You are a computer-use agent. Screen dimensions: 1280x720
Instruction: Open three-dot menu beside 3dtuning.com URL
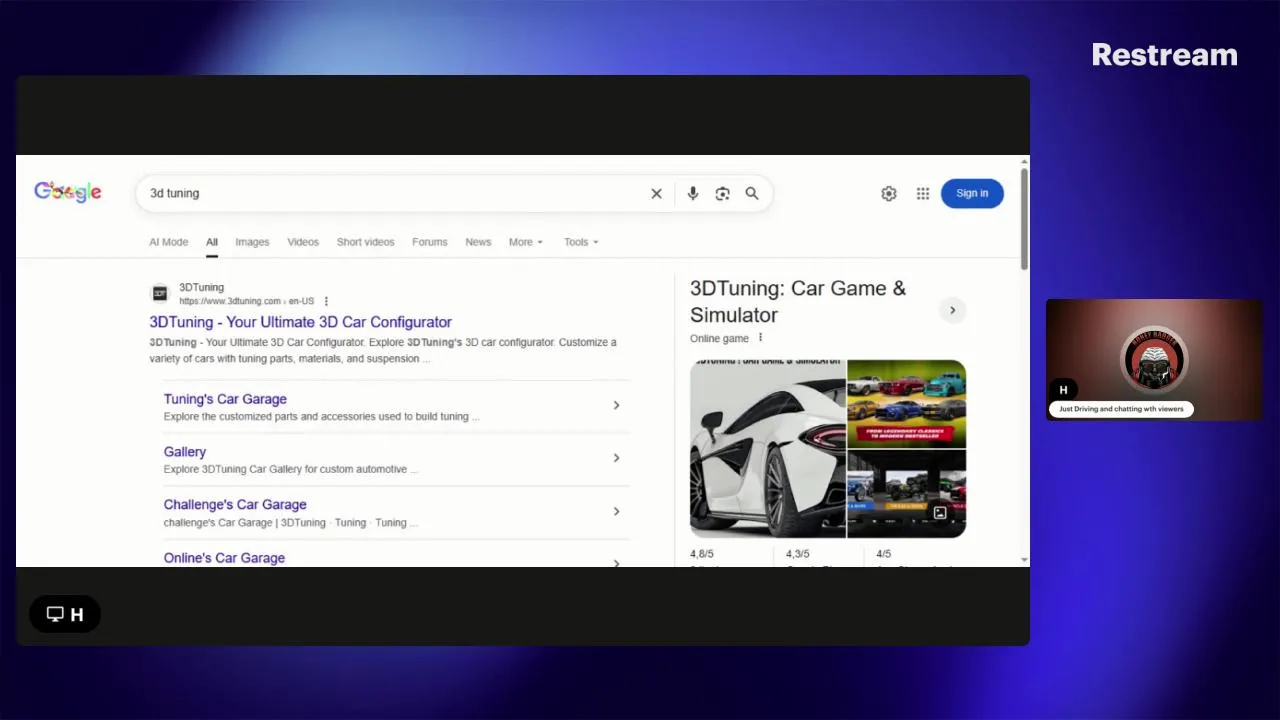[326, 301]
